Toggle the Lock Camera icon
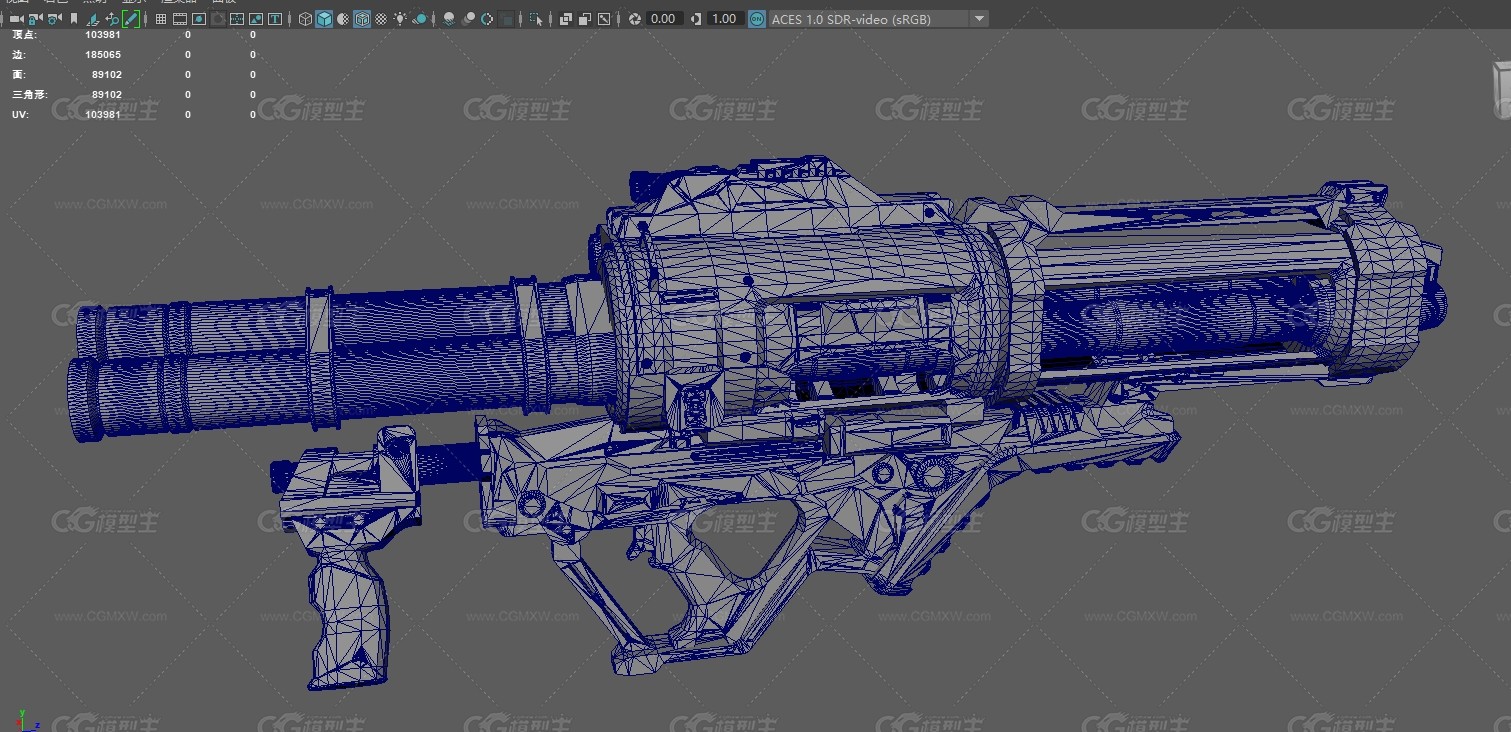1511x732 pixels. tap(35, 19)
